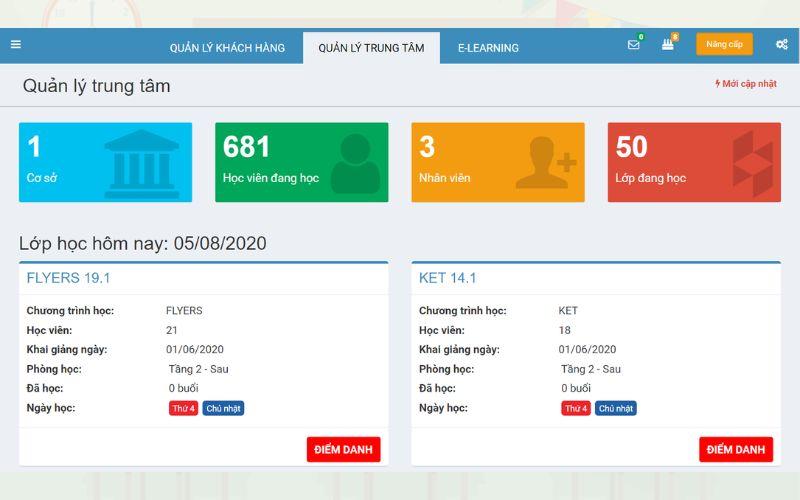Click the student icon on Học viên card
This screenshot has width=800, height=500.
coord(355,163)
